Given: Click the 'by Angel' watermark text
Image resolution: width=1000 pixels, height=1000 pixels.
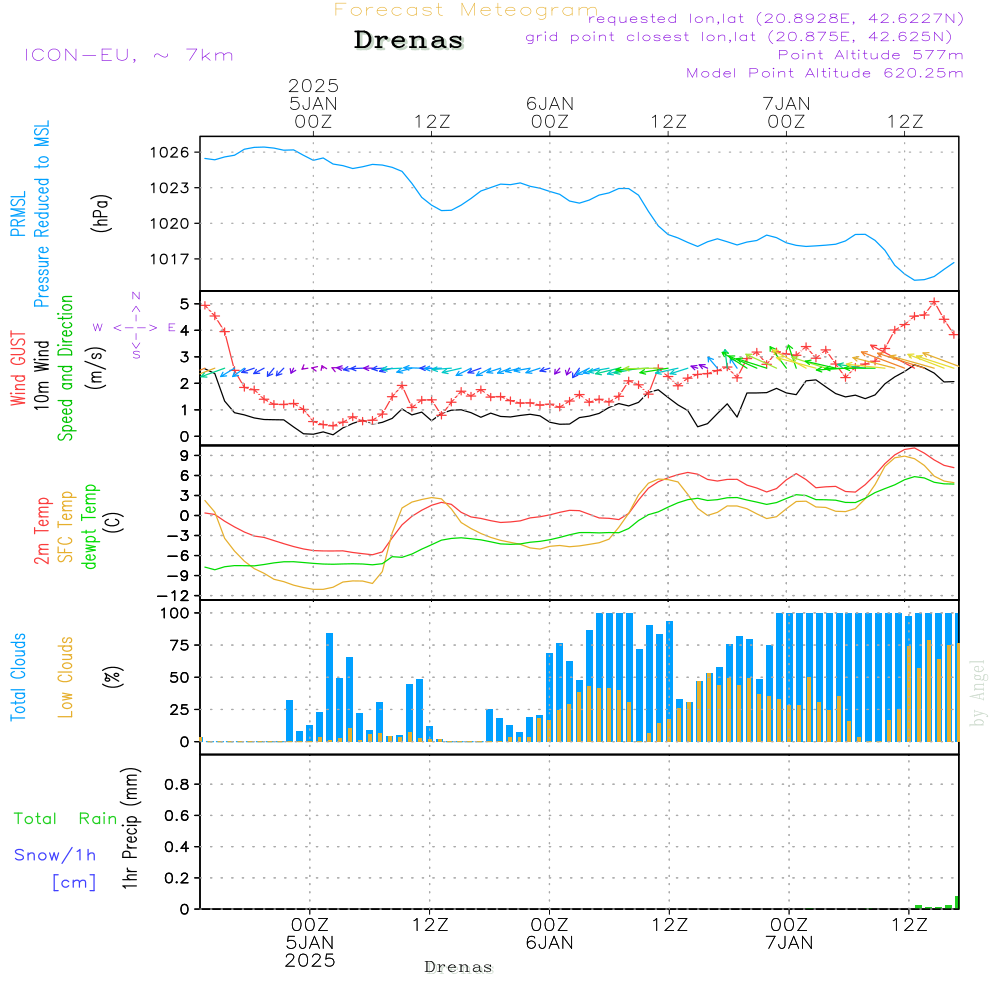Looking at the screenshot, I should pyautogui.click(x=978, y=693).
